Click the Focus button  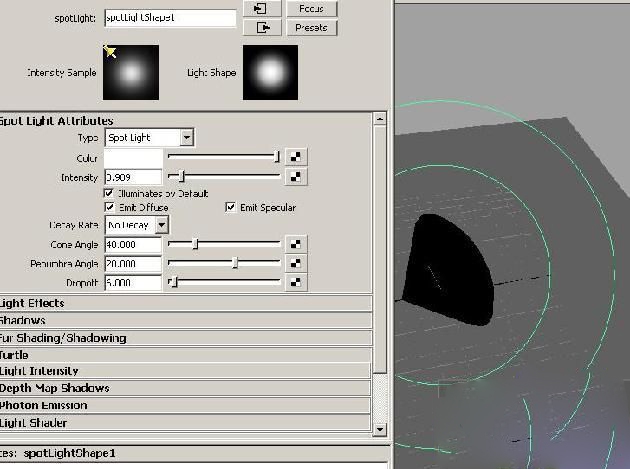311,8
